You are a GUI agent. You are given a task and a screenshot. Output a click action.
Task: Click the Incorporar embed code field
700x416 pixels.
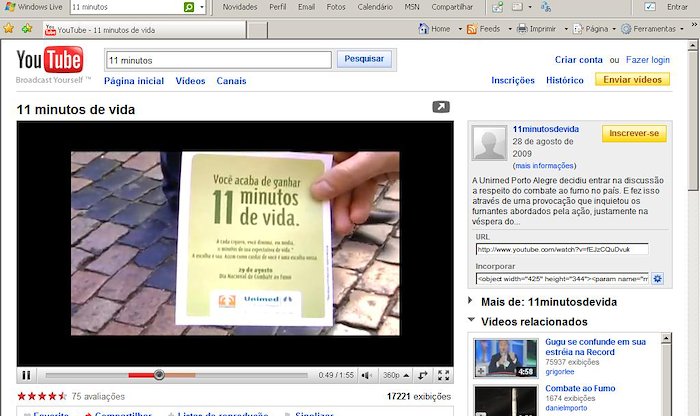tap(562, 279)
